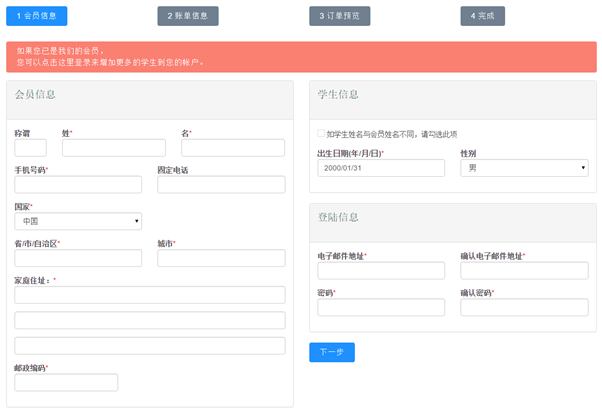Select the 出生日期 birth date field
Screen dimensions: 602x412
[x=380, y=168]
